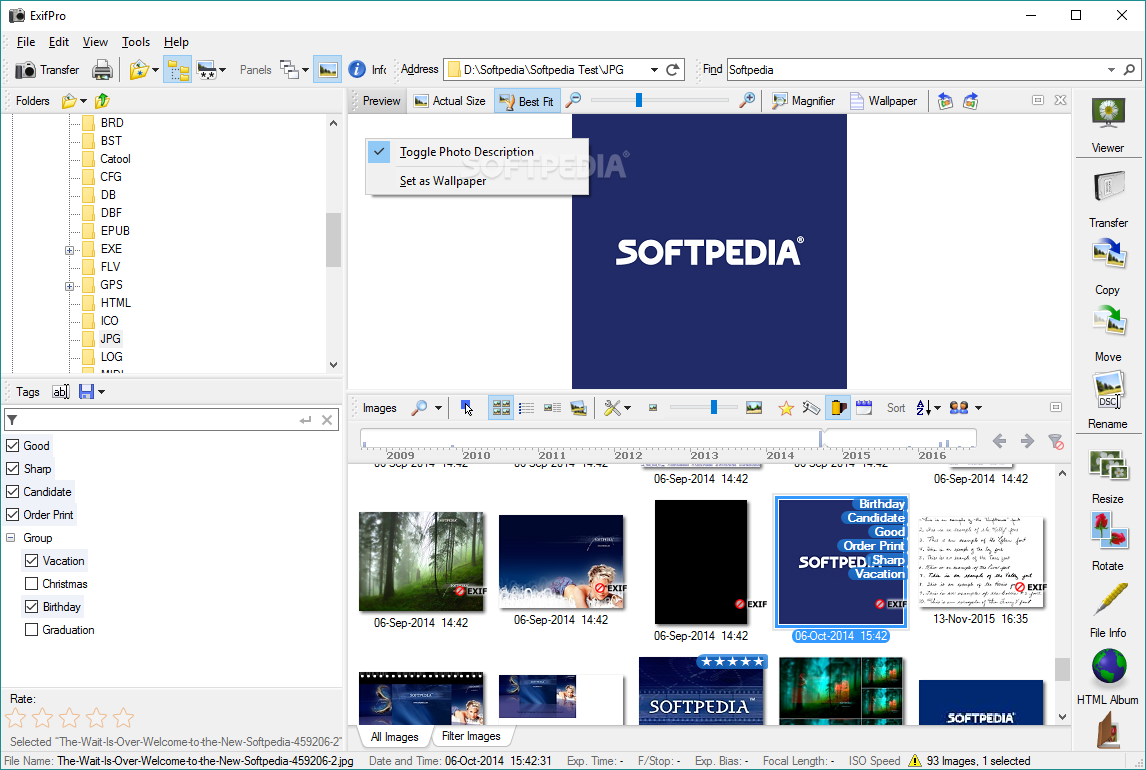Uncheck the Candidate tag
The width and height of the screenshot is (1146, 770).
coord(12,492)
